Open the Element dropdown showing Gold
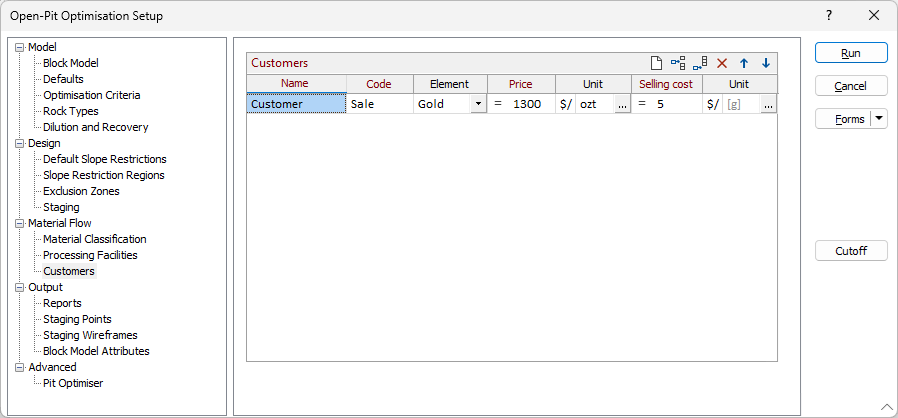 coord(478,104)
